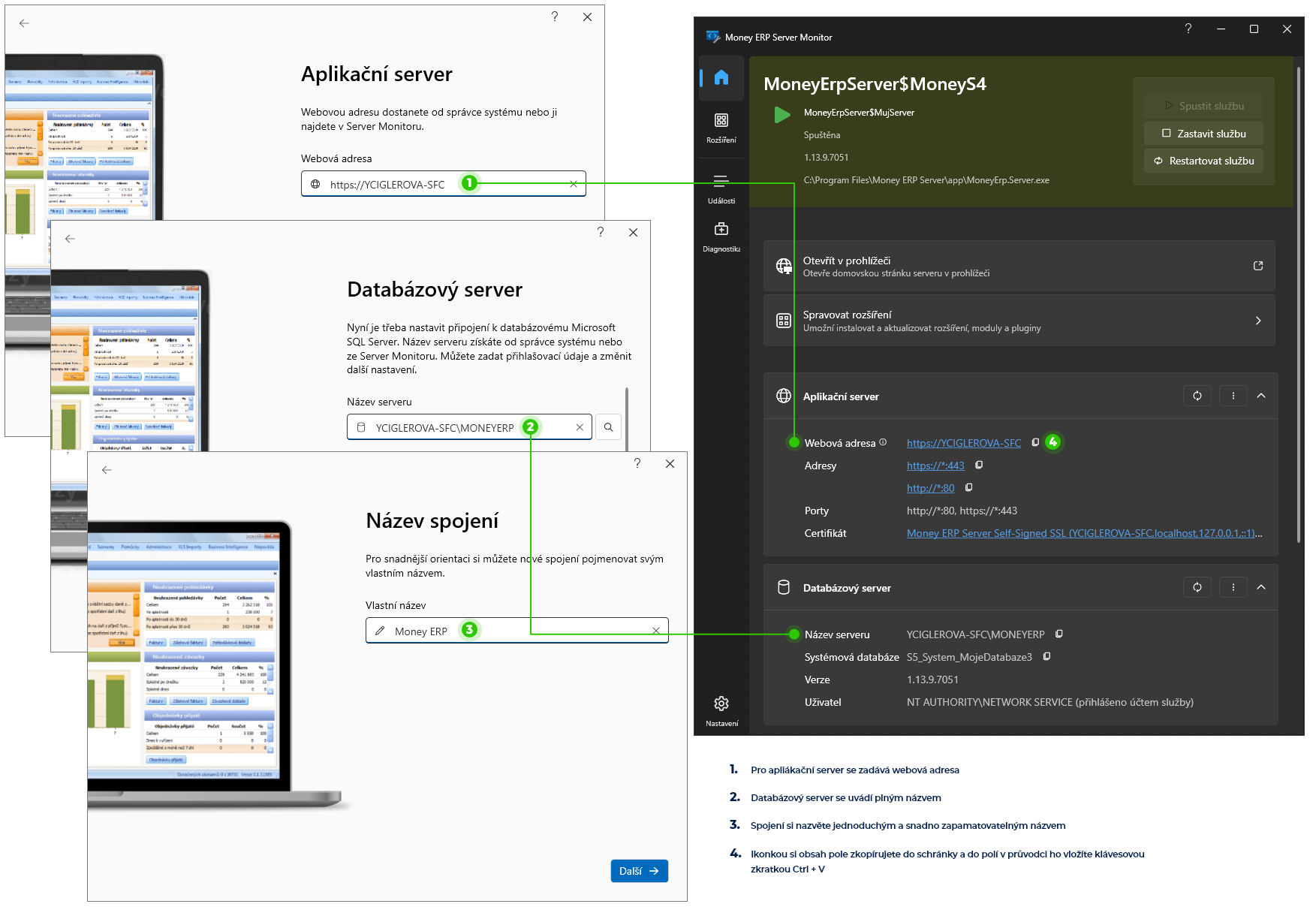Viewport: 1316px width, 907px height.
Task: Search for servers with magnifier button
Action: [608, 427]
